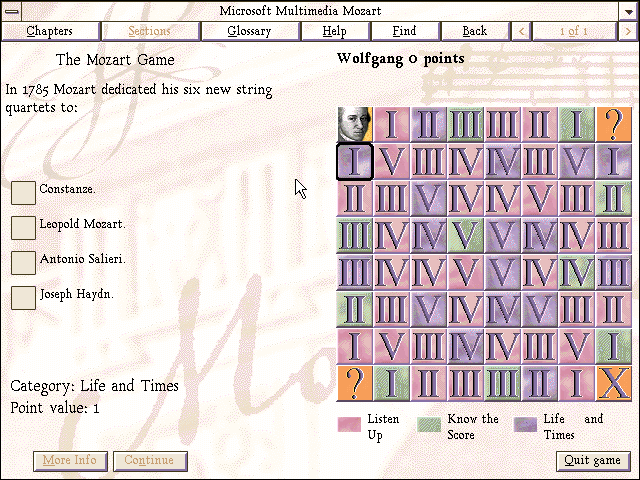
Task: Click the purple Life and Times legend swatch
Action: [525, 424]
